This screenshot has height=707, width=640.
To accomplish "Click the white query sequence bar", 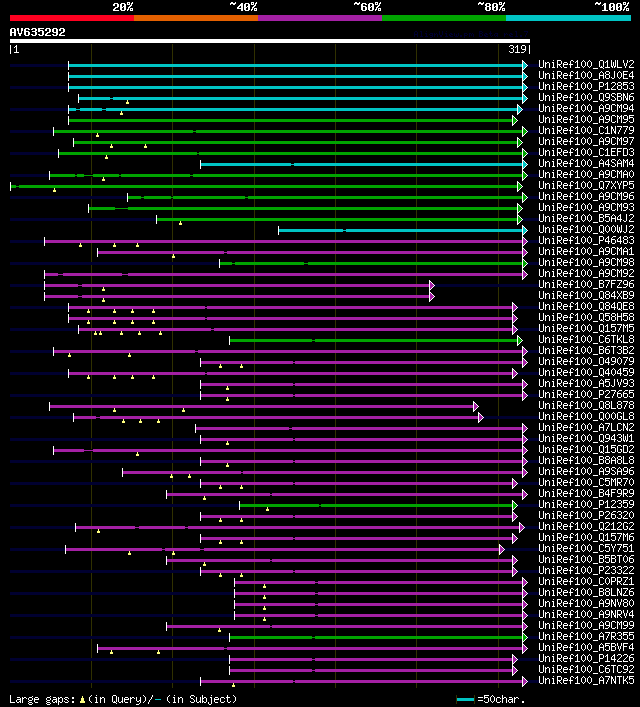I will pos(270,41).
